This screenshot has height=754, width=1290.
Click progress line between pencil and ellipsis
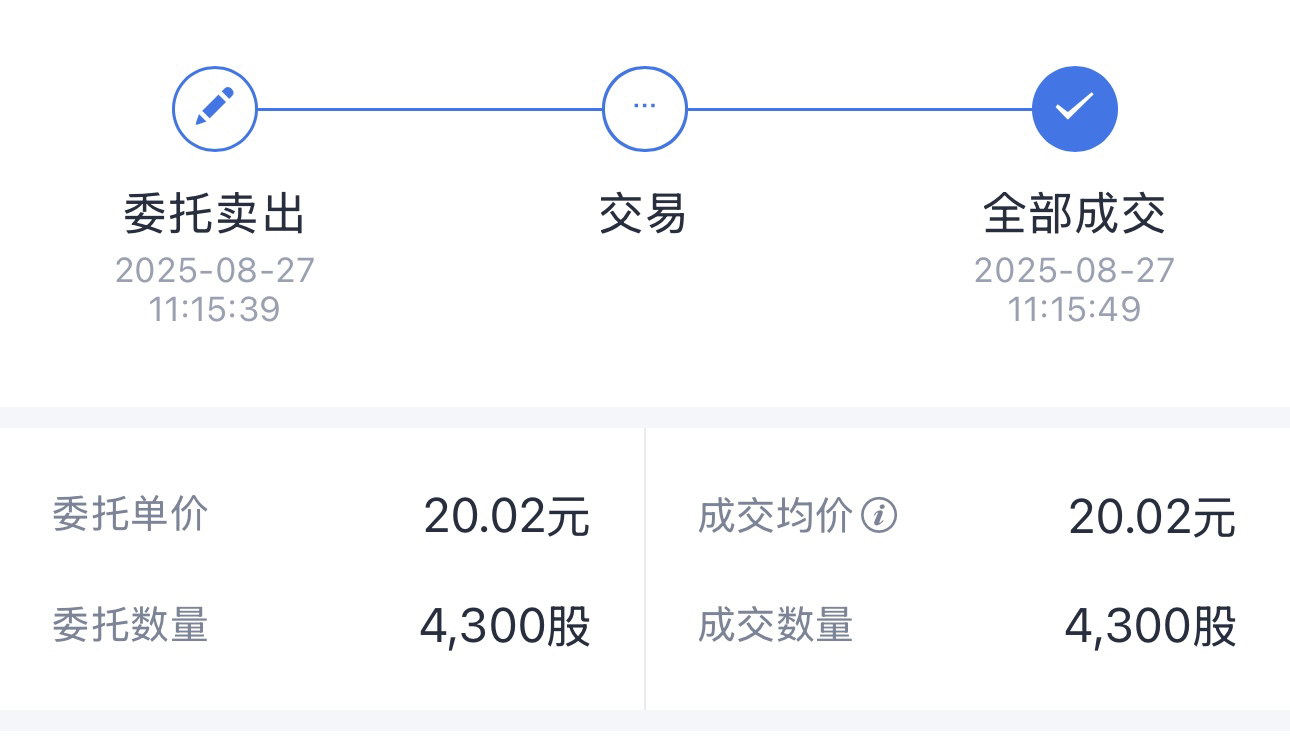(x=430, y=109)
